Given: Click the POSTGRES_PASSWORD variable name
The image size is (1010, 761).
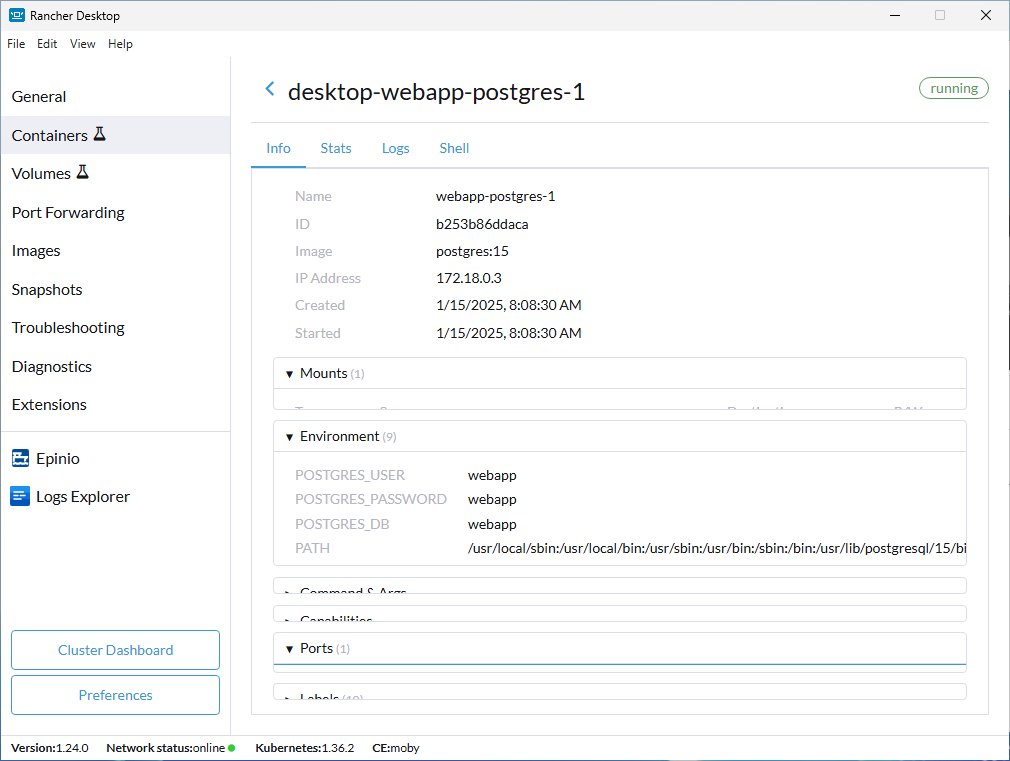Looking at the screenshot, I should (370, 499).
